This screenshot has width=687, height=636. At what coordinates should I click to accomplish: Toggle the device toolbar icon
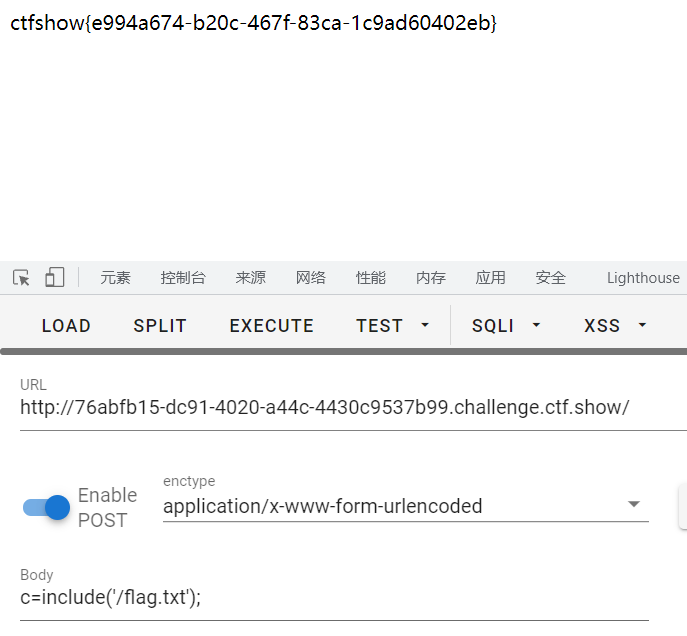(55, 277)
